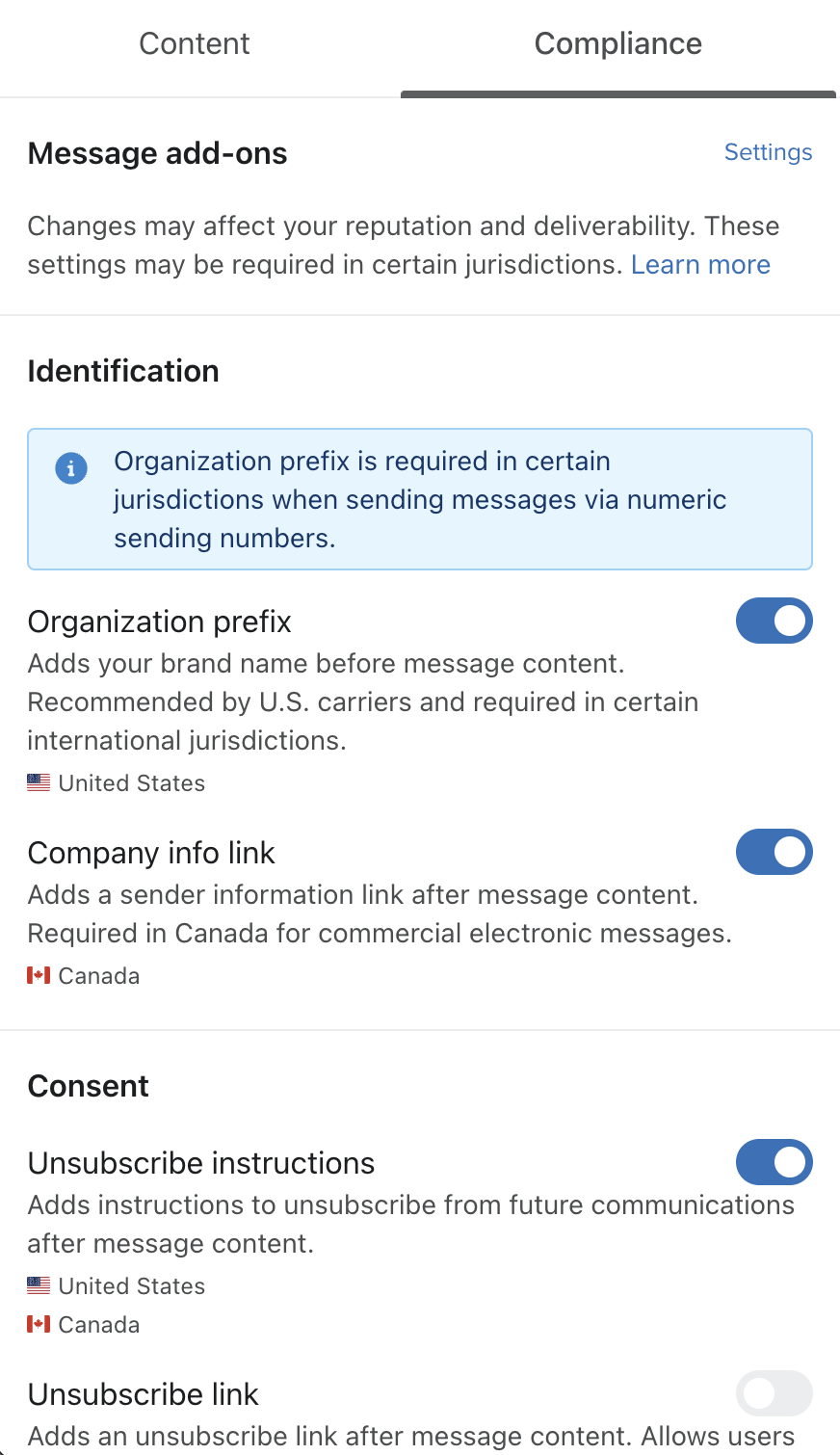Click the Canada label under Company info link
840x1455 pixels.
coord(99,976)
